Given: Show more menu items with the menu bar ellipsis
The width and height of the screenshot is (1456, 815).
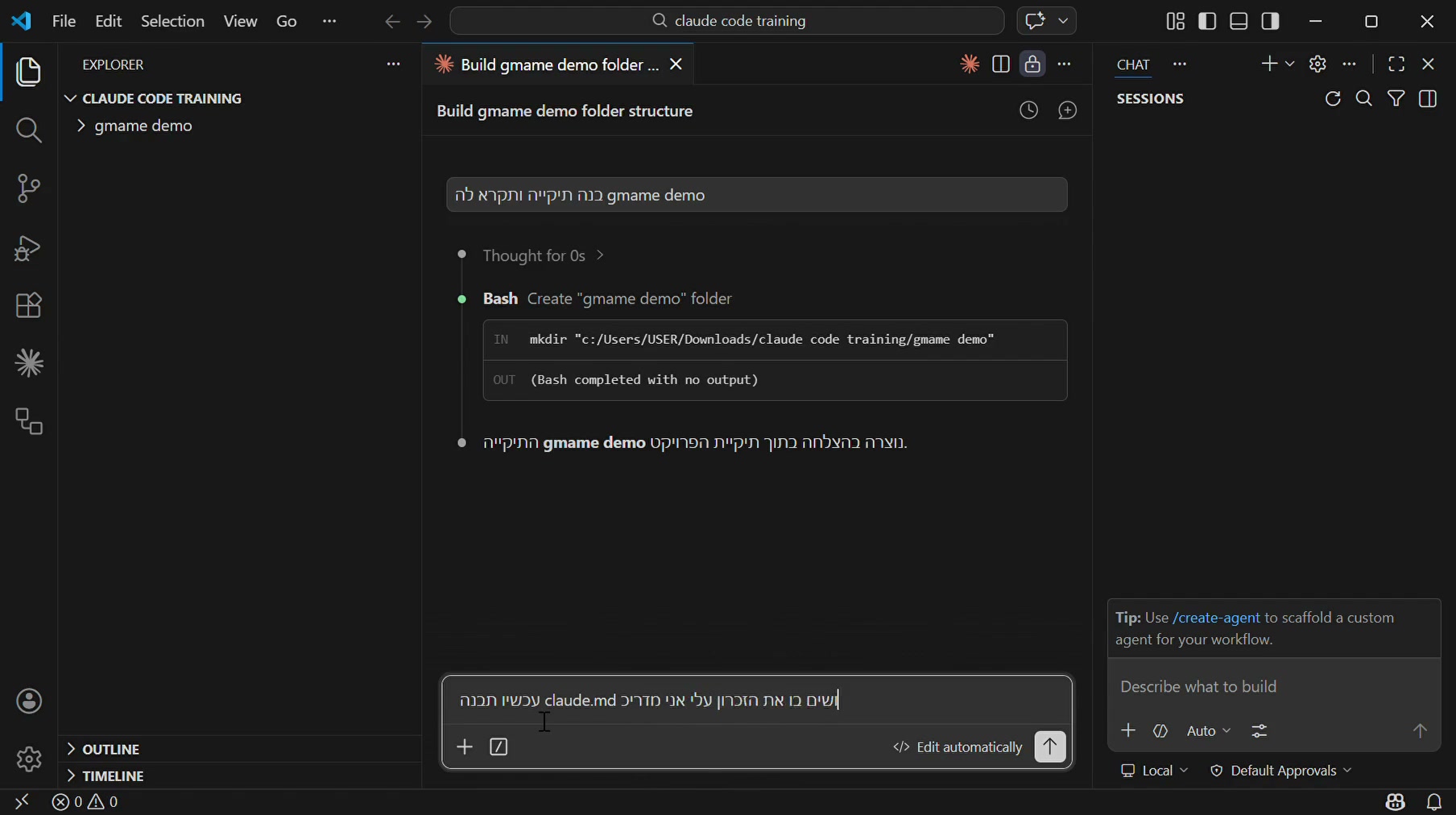Looking at the screenshot, I should 329,22.
